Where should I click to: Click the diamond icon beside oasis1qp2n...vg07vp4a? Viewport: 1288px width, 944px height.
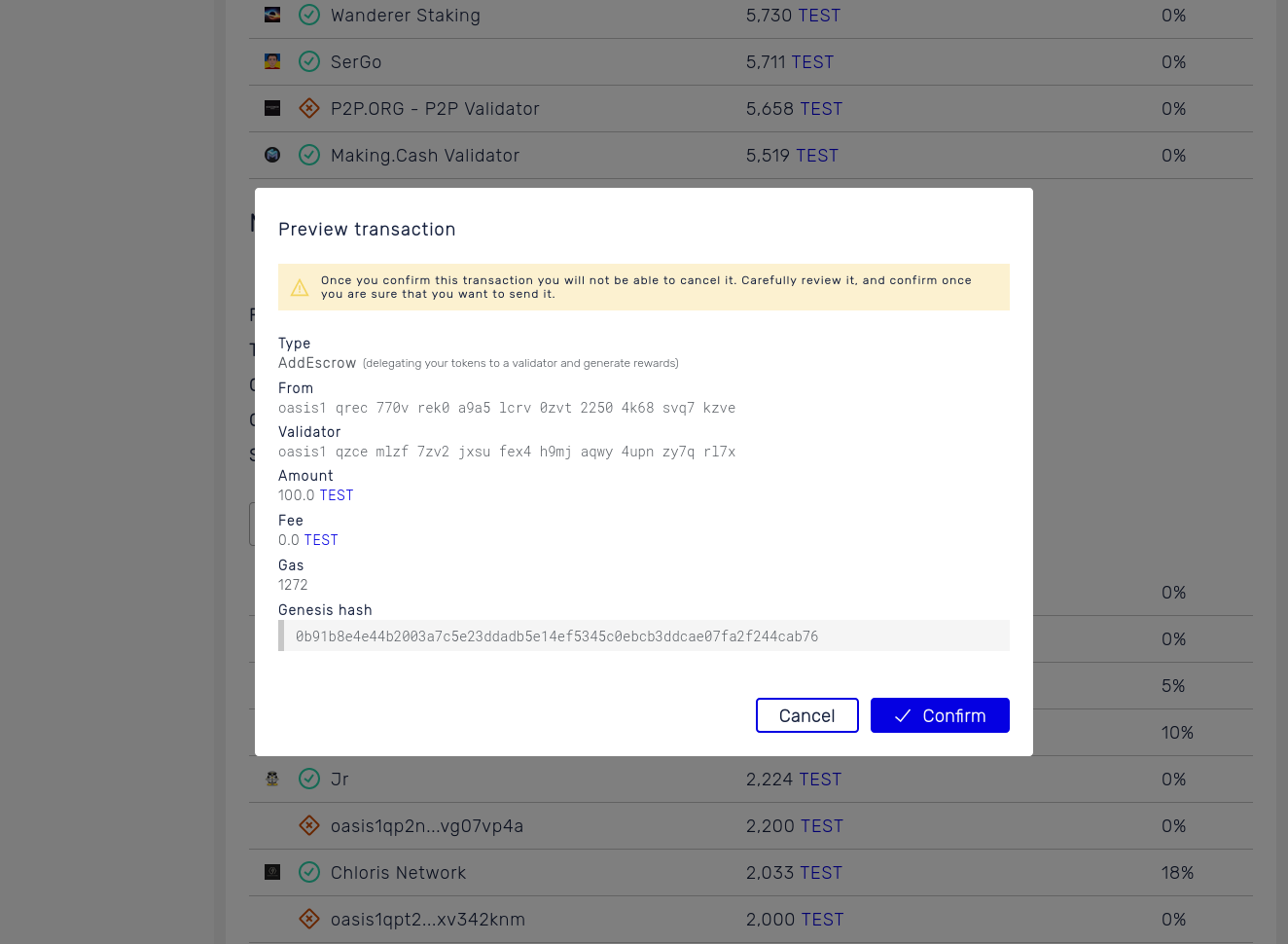(309, 825)
